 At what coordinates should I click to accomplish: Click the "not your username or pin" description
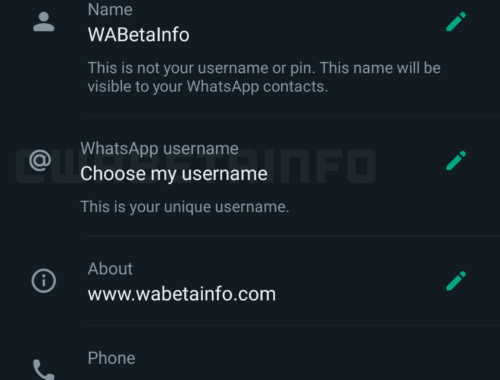tap(264, 77)
